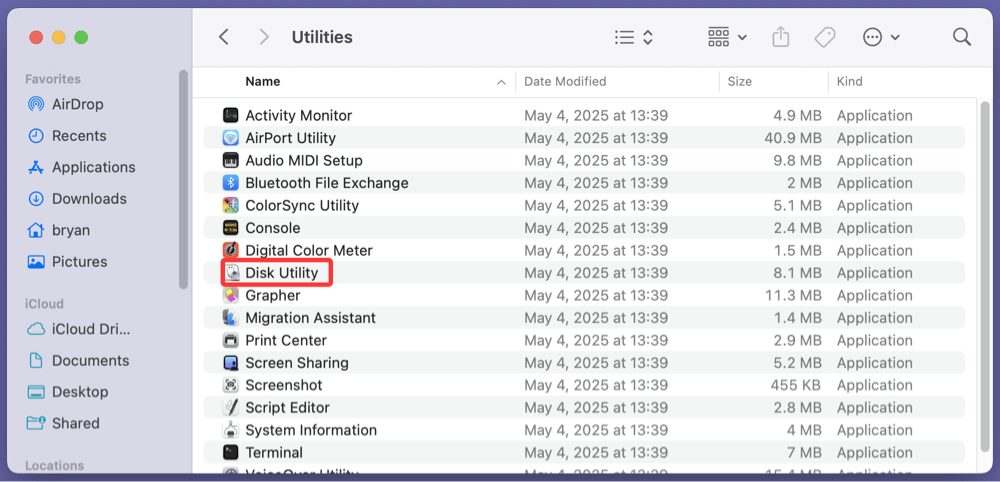1000x482 pixels.
Task: Select the Screen Sharing name text
Action: pyautogui.click(x=297, y=363)
